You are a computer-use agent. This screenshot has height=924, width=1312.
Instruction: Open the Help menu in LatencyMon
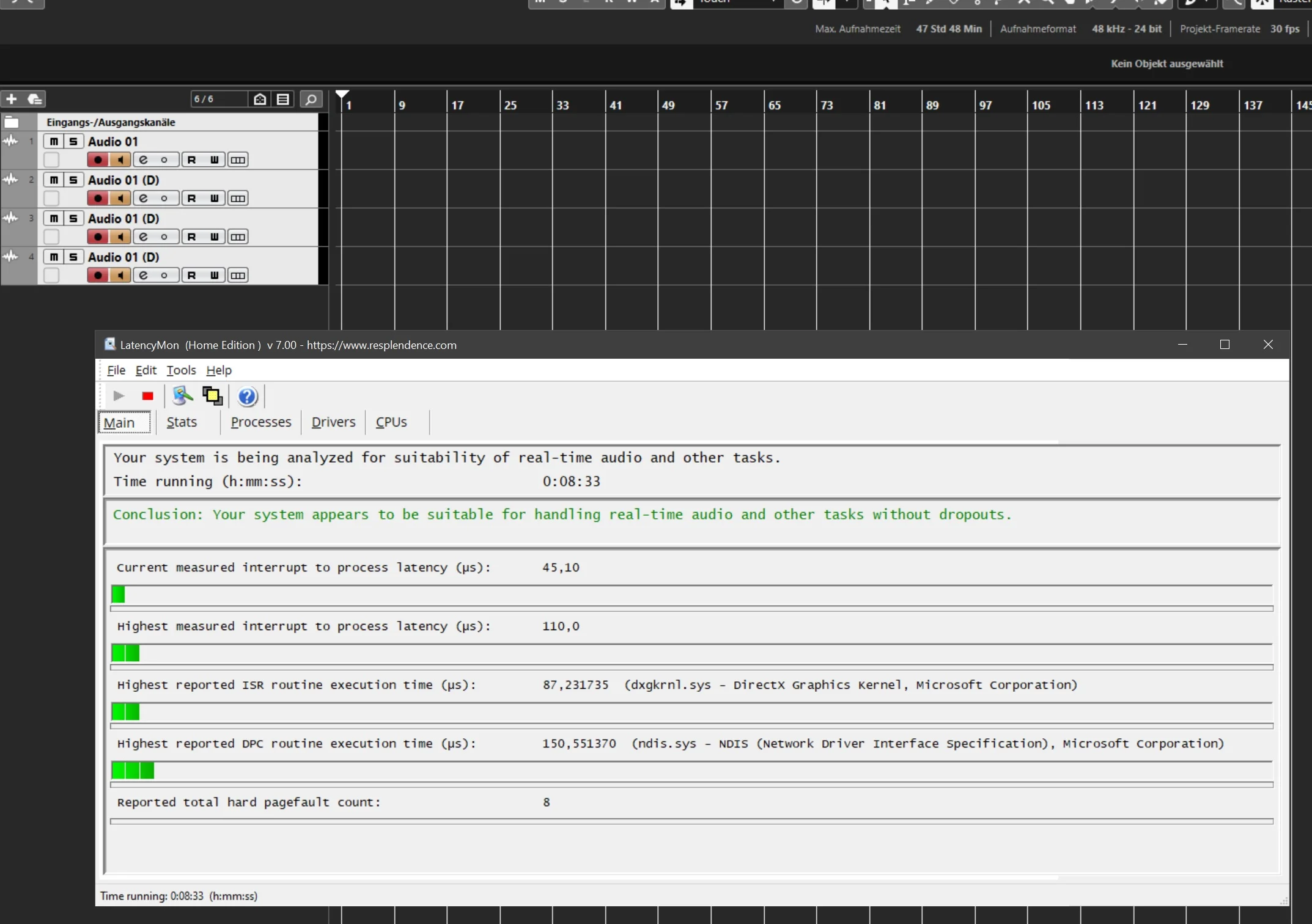coord(219,370)
